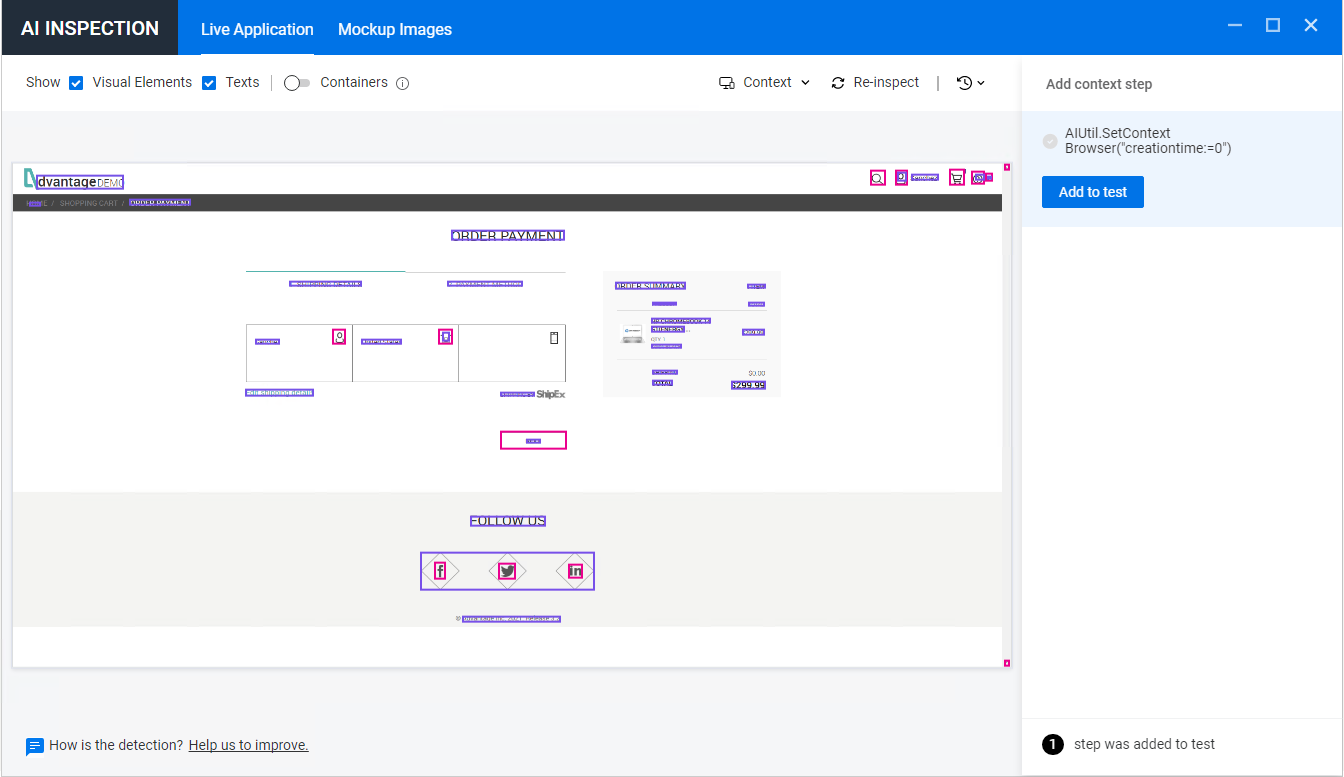
Task: Click the feedback chat bubble icon
Action: (35, 746)
